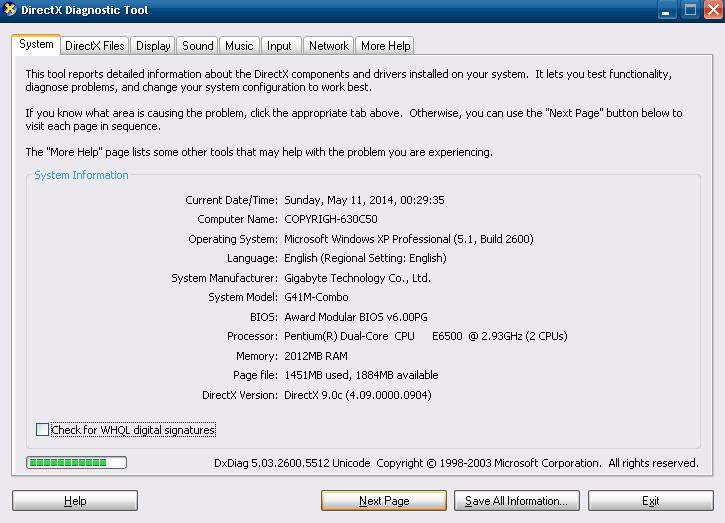This screenshot has width=725, height=523.
Task: Switch to the Sound tab
Action: click(x=197, y=46)
